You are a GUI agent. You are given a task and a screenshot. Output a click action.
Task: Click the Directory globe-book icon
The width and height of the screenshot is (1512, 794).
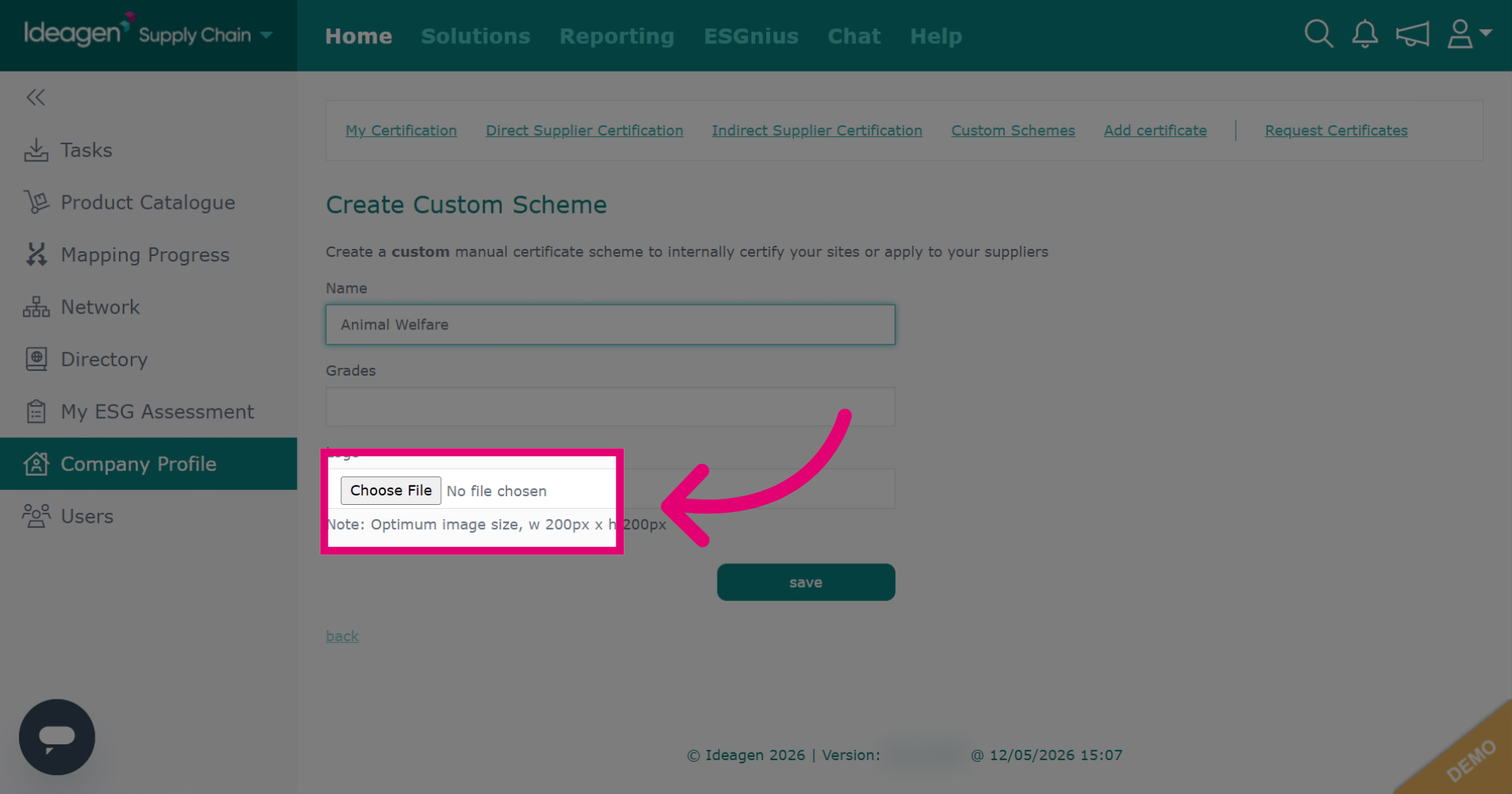36,359
